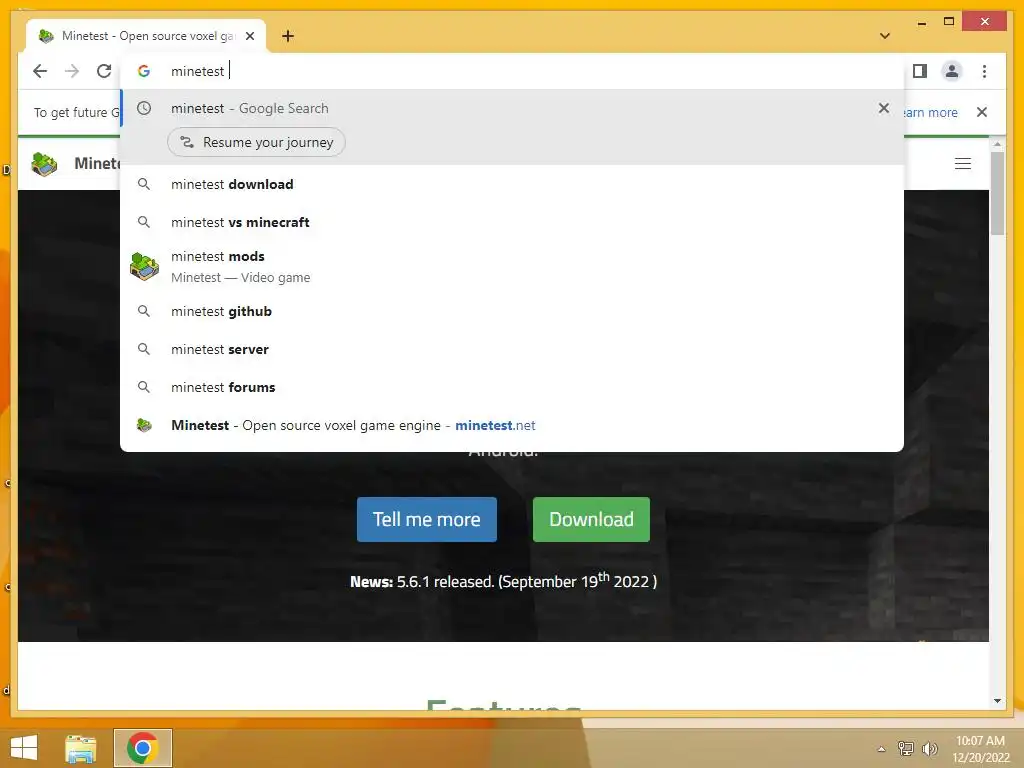Open the taskbar clock showing 10:07 AM

(980, 748)
